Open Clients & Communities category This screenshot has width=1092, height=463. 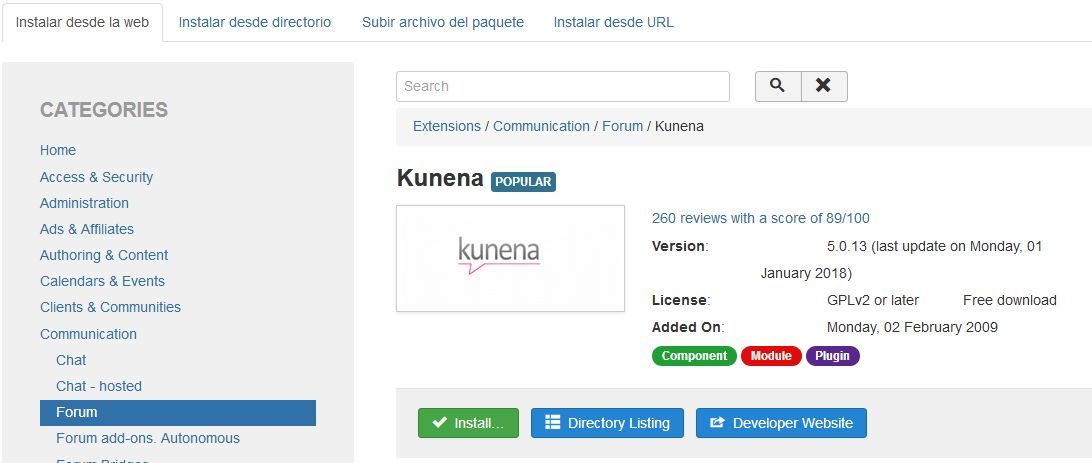tap(110, 307)
